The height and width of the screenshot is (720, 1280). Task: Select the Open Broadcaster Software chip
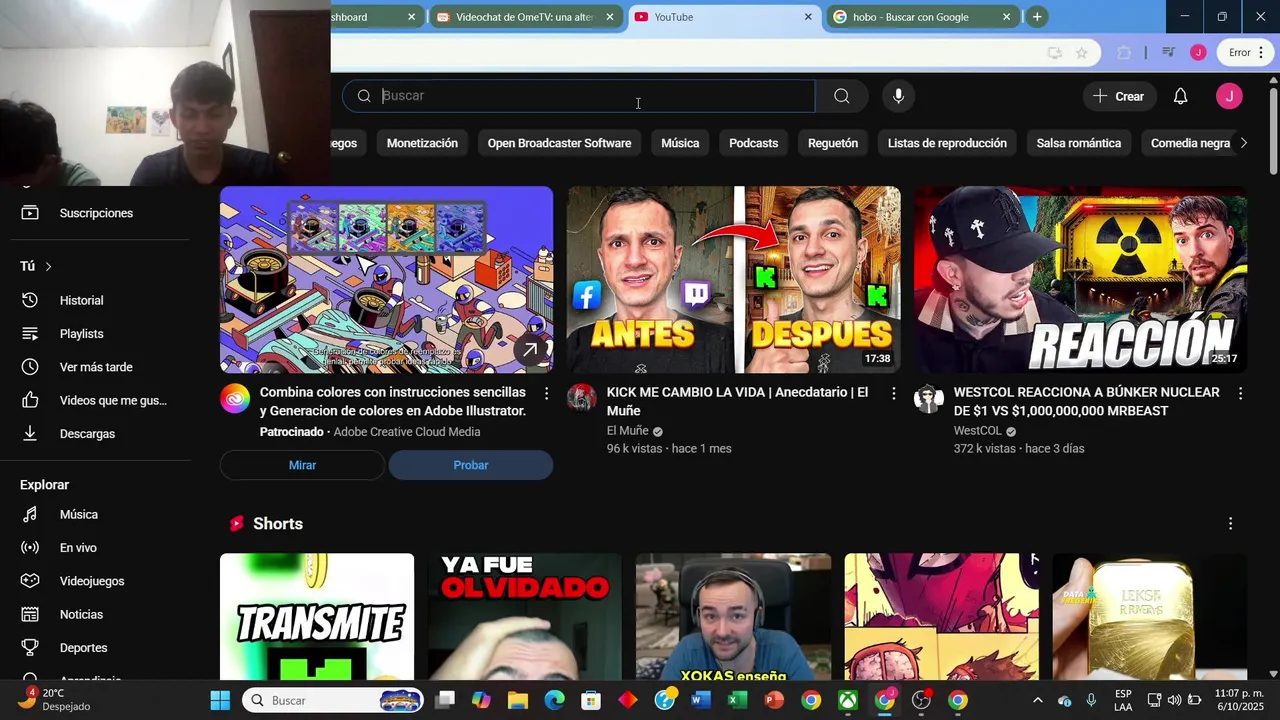(x=559, y=143)
